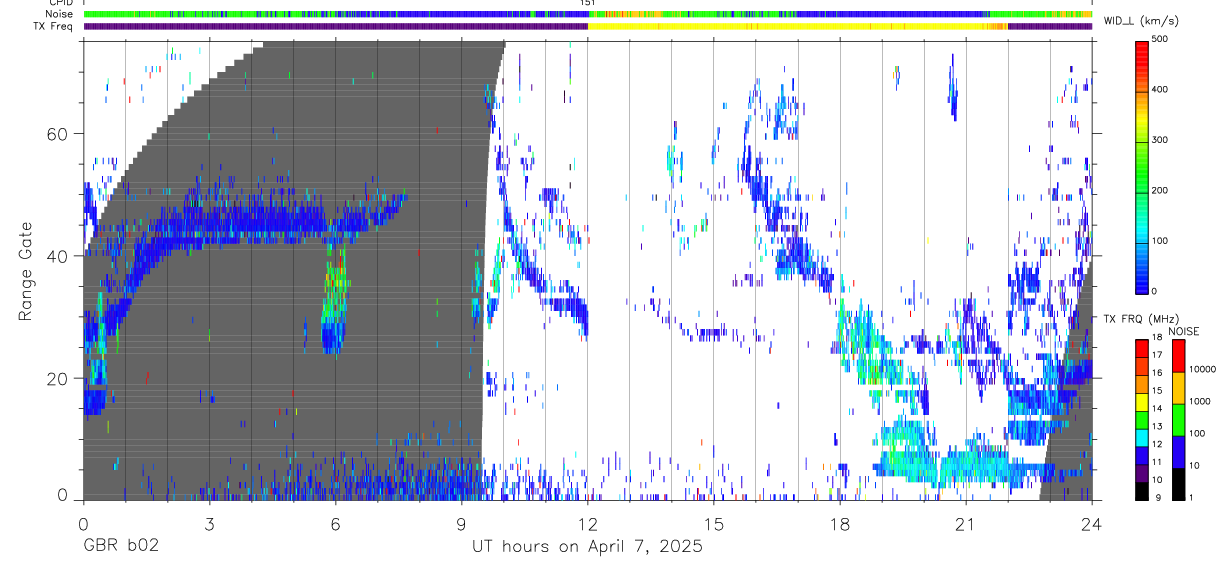Click the 10000 value on noise scale
Viewport: 1228px width, 567px height.
coord(1204,369)
